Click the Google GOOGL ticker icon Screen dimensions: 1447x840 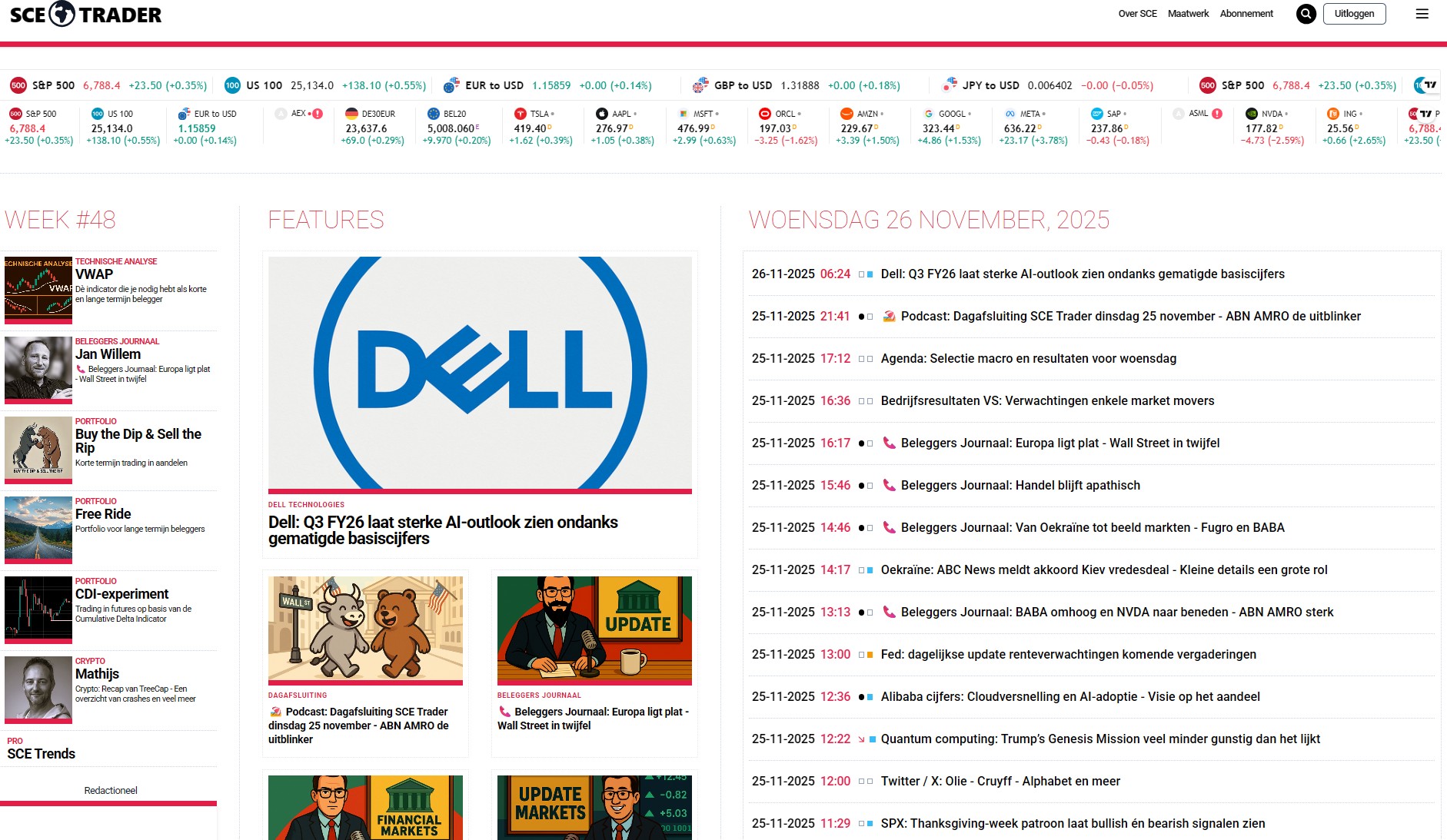point(929,114)
